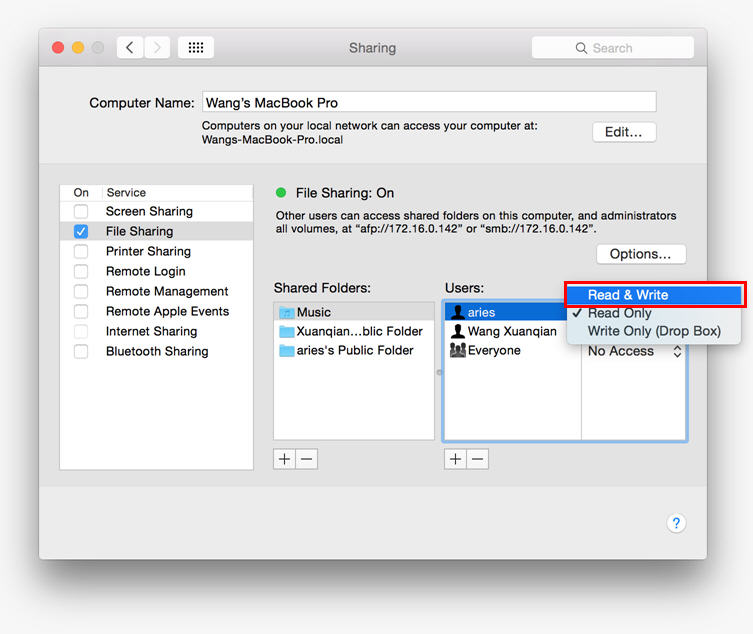Viewport: 753px width, 634px height.
Task: Remove the shared folder with the minus button
Action: pyautogui.click(x=306, y=459)
